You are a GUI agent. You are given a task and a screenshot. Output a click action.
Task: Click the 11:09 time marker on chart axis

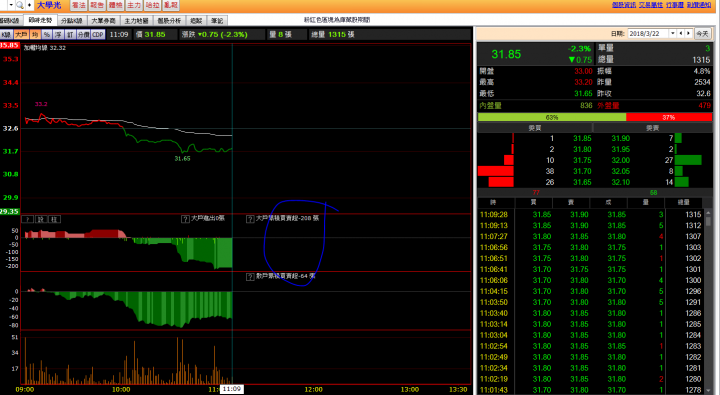coord(232,389)
